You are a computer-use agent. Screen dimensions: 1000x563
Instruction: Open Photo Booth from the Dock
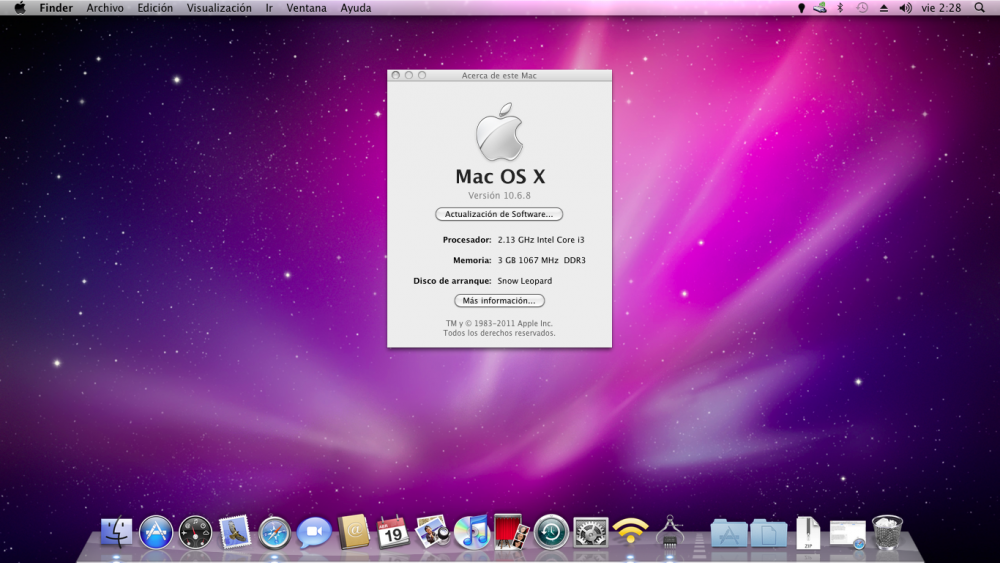click(x=511, y=532)
